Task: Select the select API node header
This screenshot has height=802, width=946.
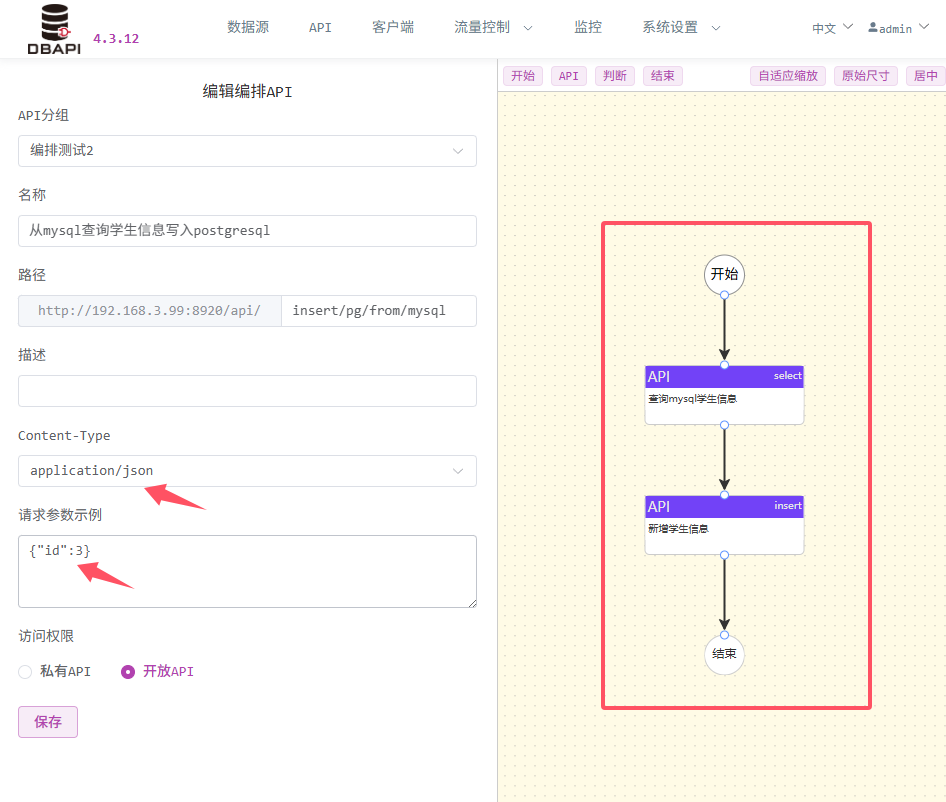Action: (x=724, y=376)
